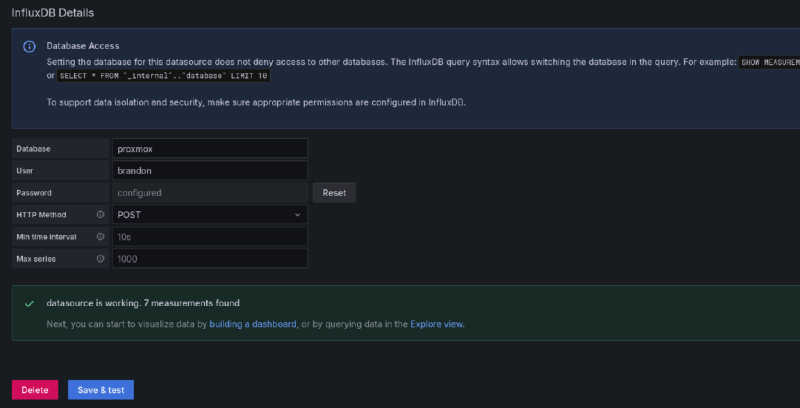Focus the Min time interval input
Screen dimensions: 800x408
(209, 237)
